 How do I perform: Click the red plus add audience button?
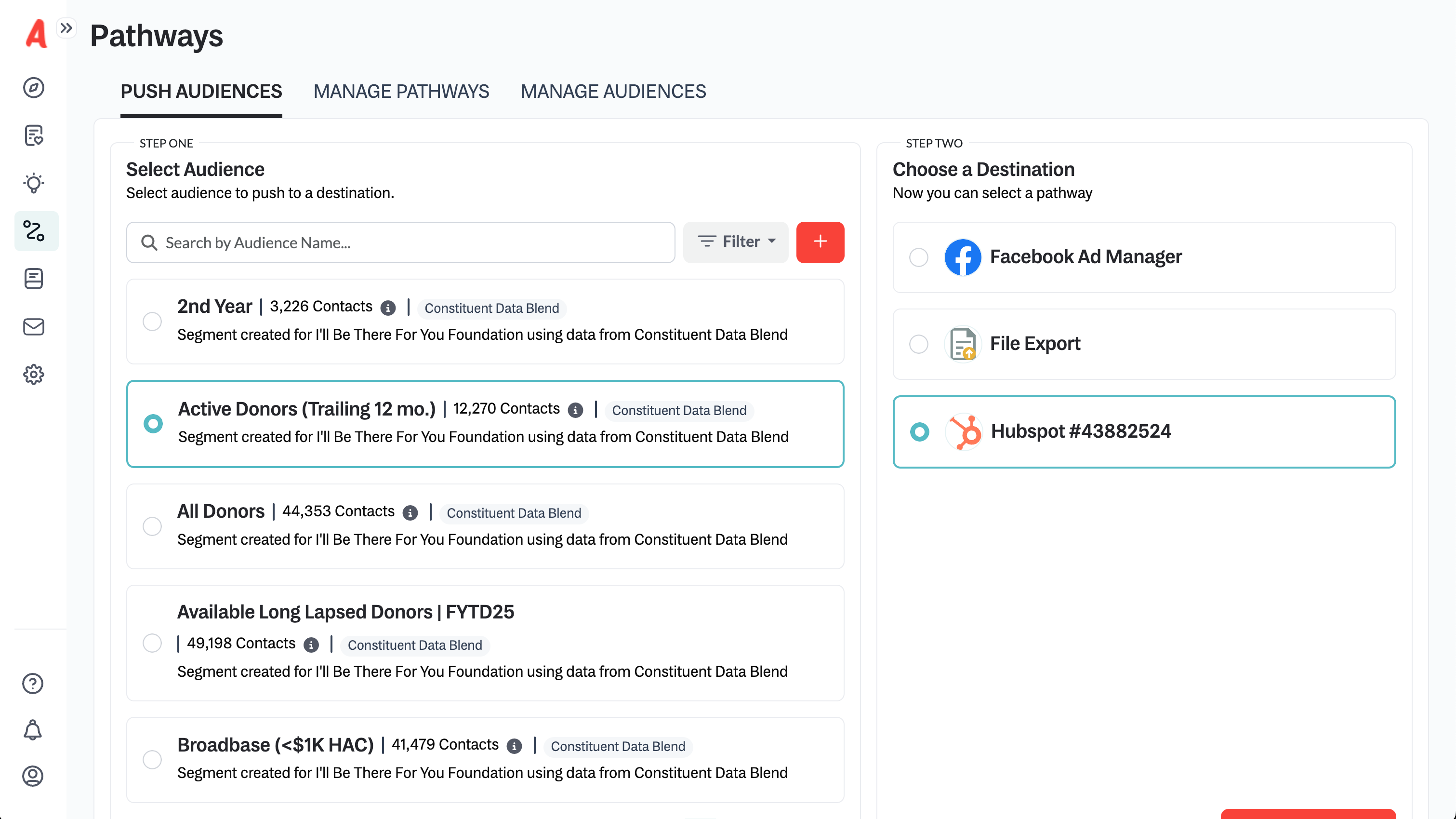pyautogui.click(x=820, y=242)
